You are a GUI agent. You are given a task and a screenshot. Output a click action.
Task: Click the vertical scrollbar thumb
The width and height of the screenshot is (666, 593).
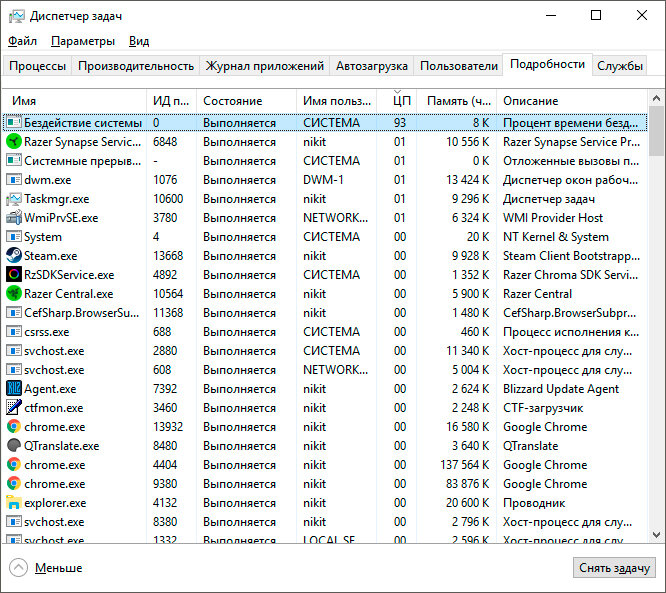[656, 131]
